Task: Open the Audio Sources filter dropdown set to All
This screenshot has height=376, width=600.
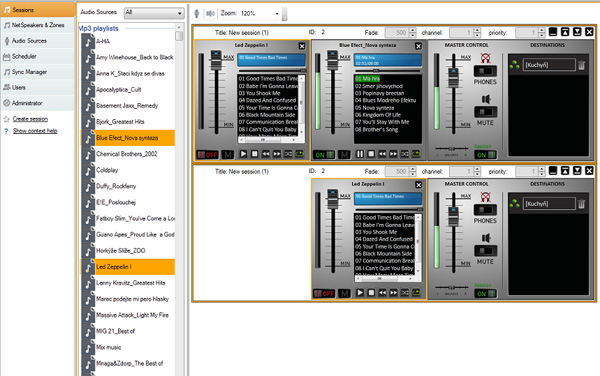Action: click(154, 13)
